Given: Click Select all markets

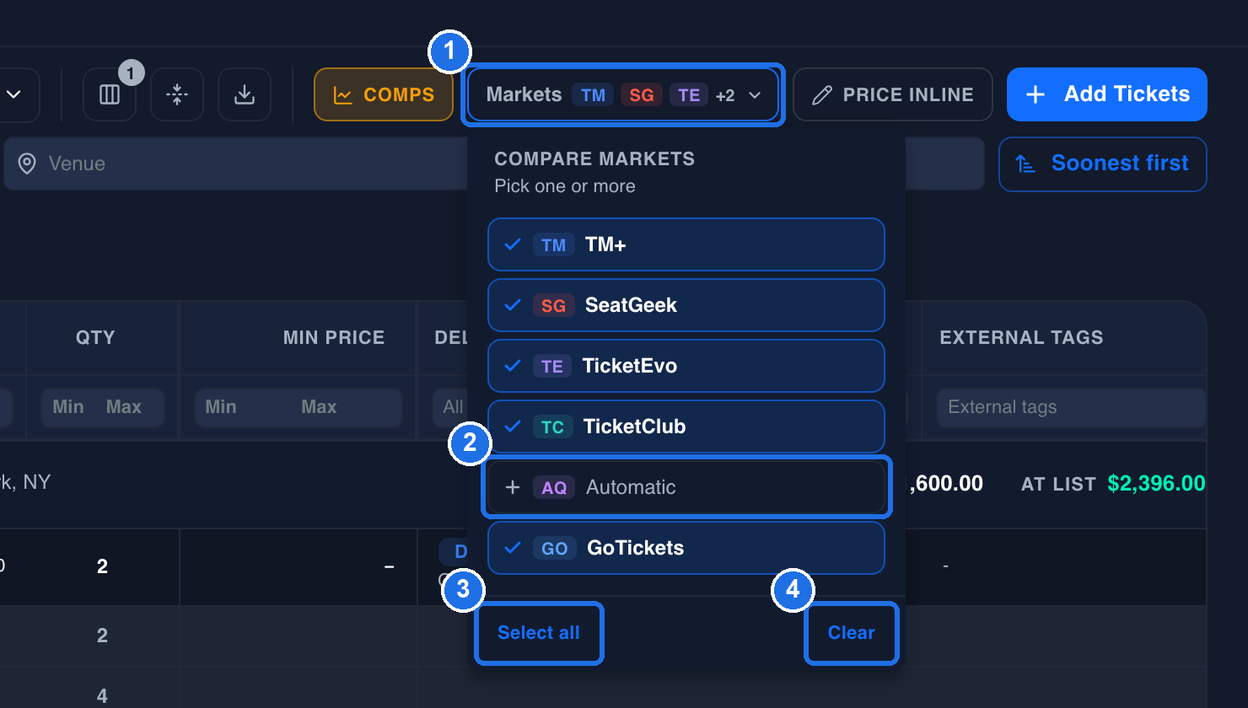Looking at the screenshot, I should pos(539,633).
